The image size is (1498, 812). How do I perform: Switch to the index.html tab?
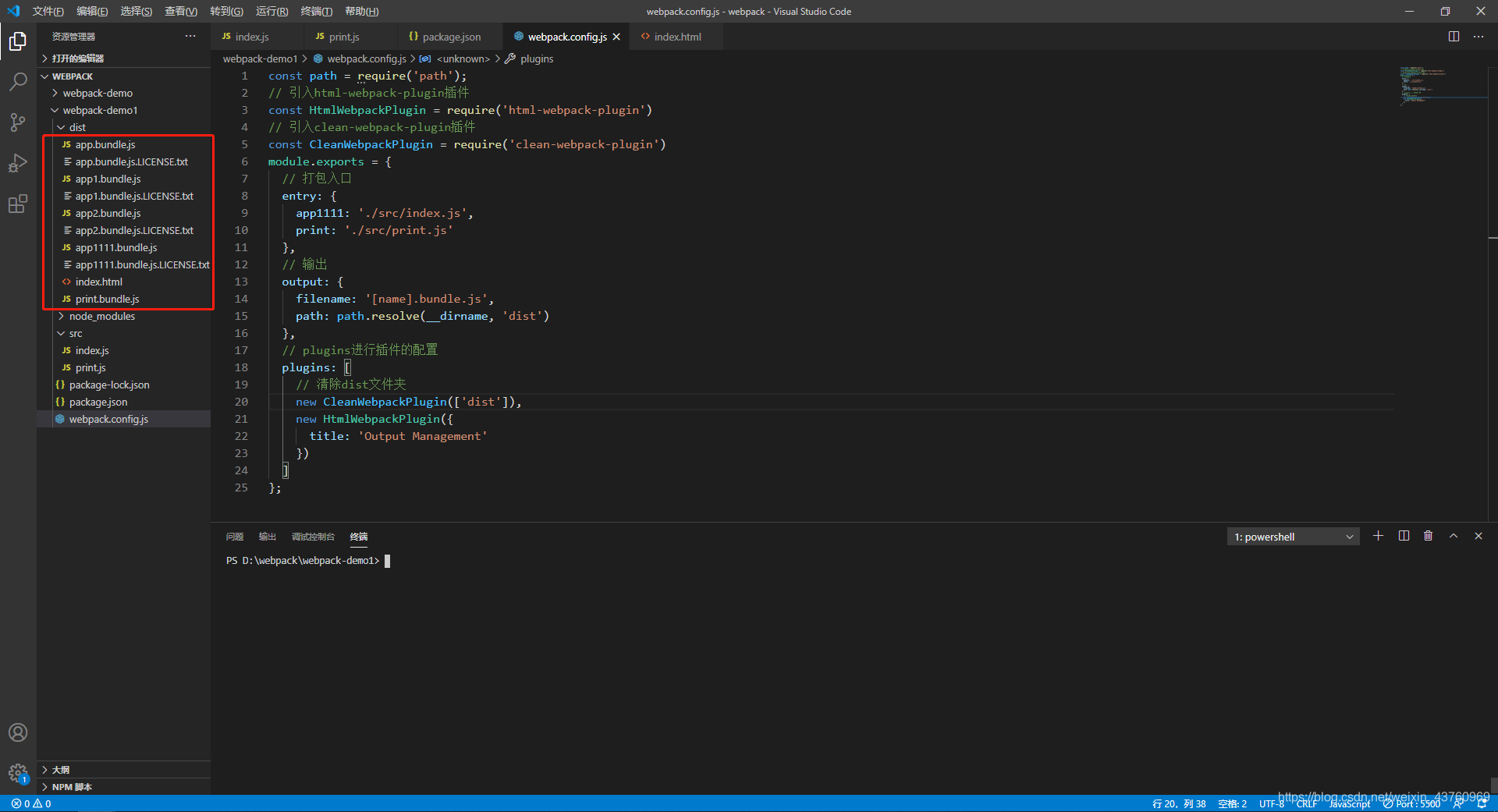click(676, 36)
